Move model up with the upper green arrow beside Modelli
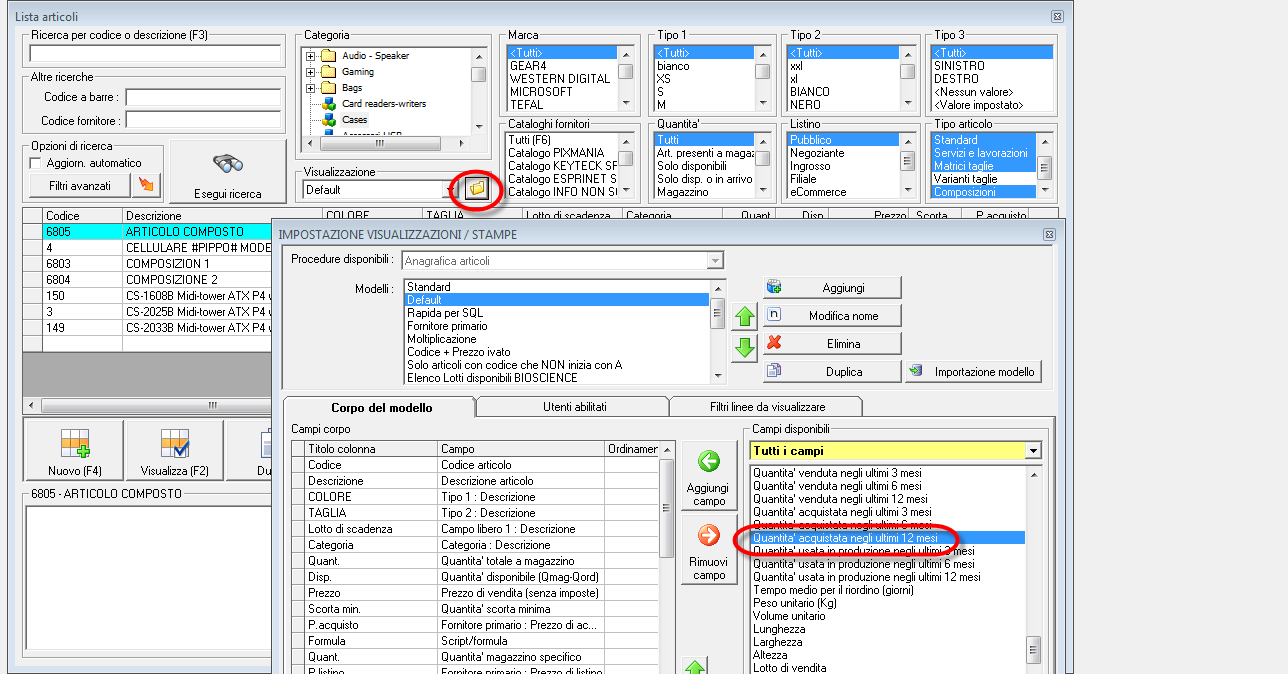 click(744, 318)
